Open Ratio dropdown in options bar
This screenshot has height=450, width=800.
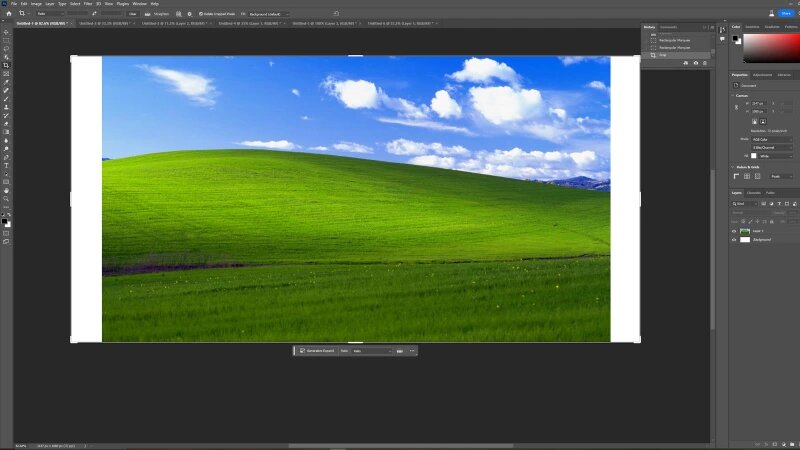[x=49, y=14]
